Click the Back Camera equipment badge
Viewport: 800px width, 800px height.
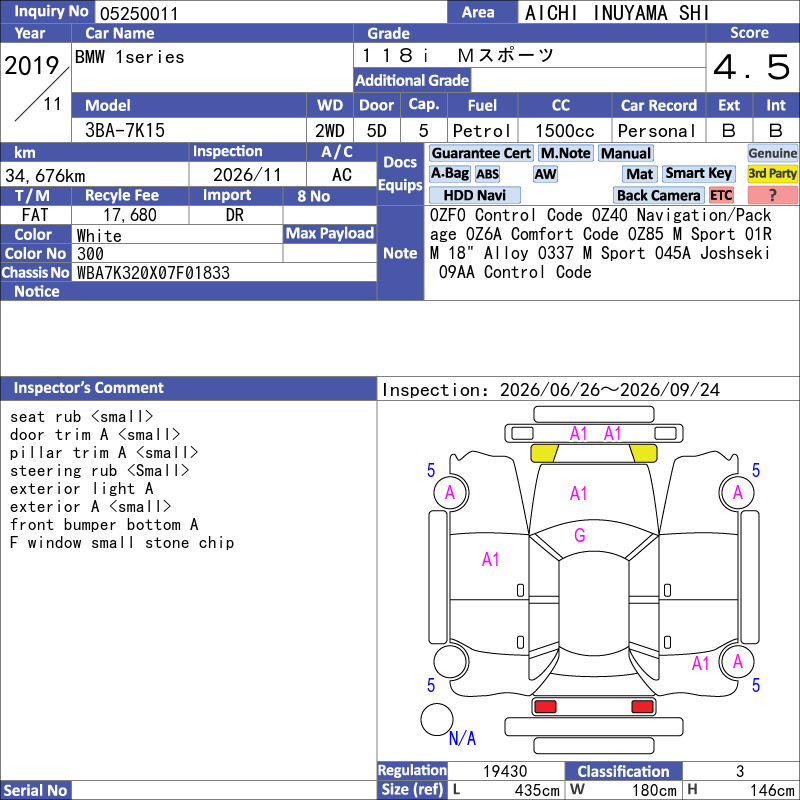click(x=658, y=195)
